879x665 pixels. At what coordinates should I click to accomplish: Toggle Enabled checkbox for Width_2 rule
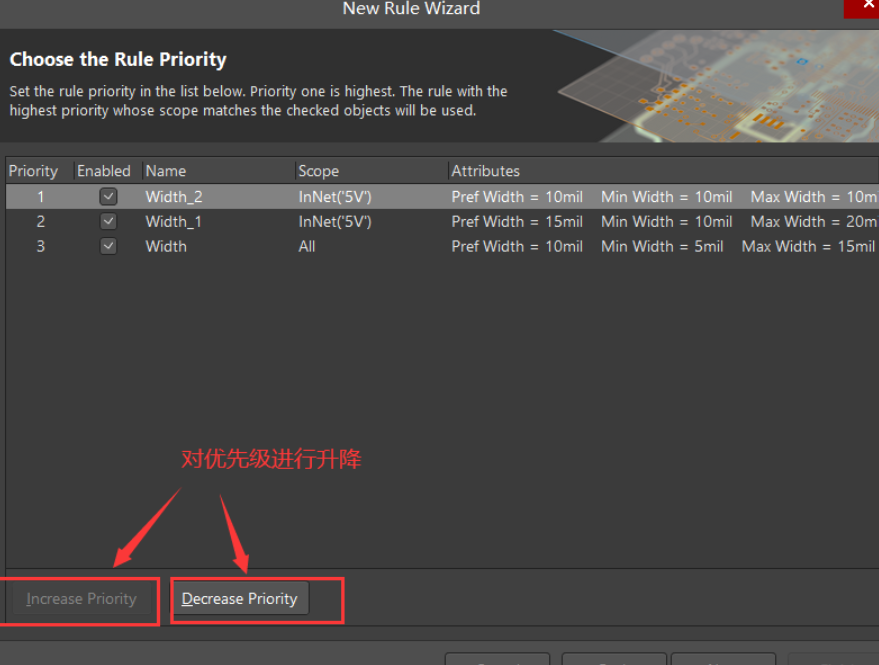pos(108,196)
